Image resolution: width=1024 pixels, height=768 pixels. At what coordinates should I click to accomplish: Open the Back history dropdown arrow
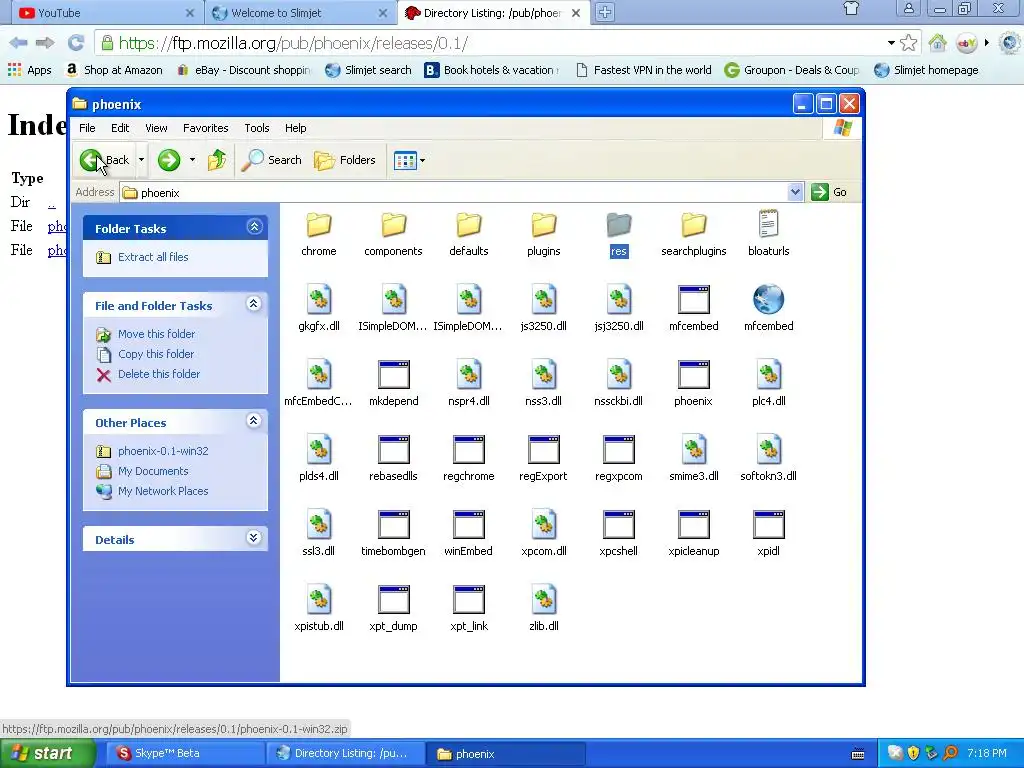pos(141,160)
